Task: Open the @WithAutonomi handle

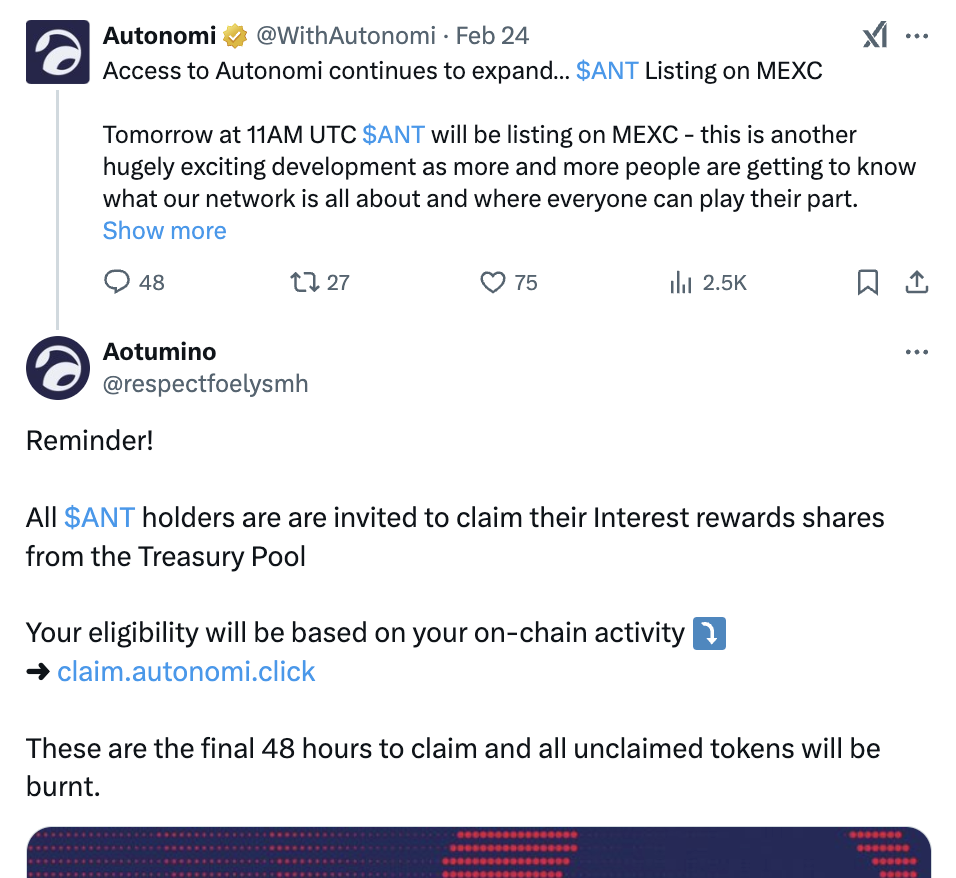Action: [x=346, y=37]
